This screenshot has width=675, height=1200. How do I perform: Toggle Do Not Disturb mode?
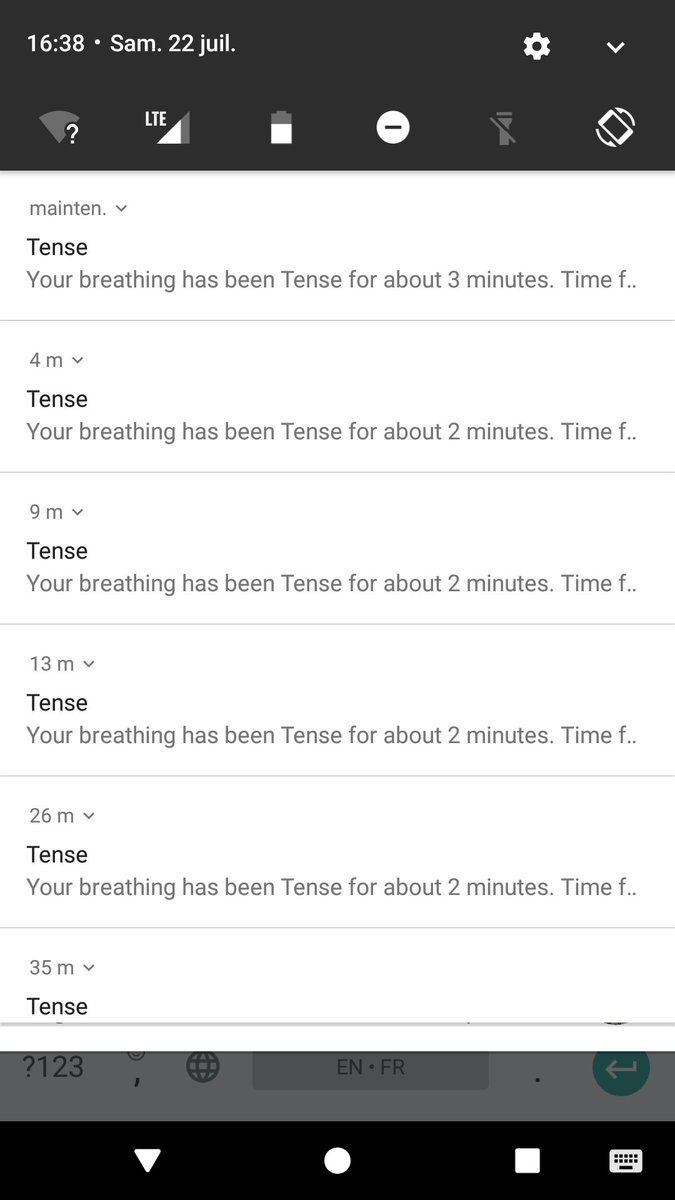click(x=393, y=128)
